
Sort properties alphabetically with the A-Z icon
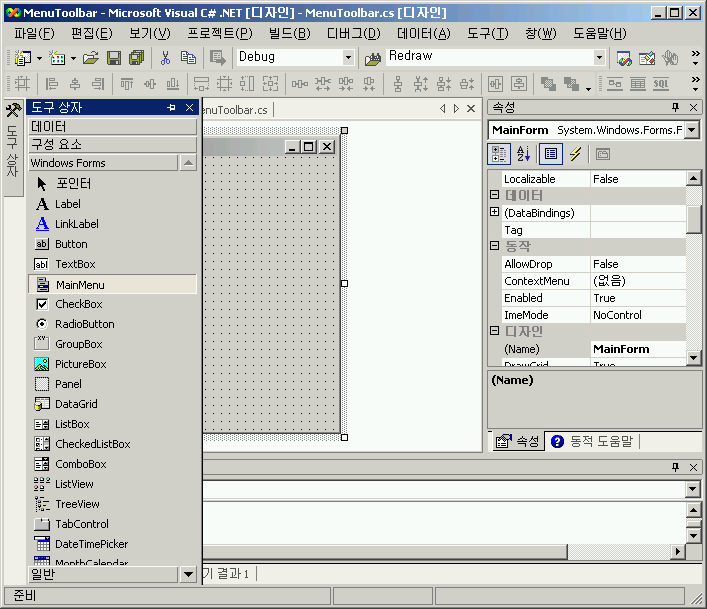523,154
